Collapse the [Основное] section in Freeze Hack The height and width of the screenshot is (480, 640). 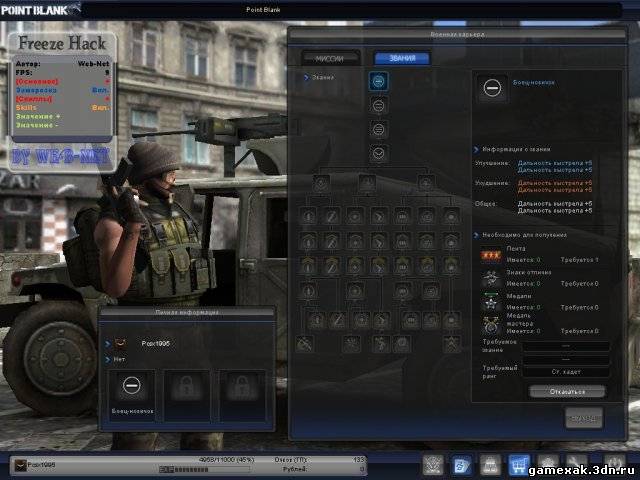[62, 81]
